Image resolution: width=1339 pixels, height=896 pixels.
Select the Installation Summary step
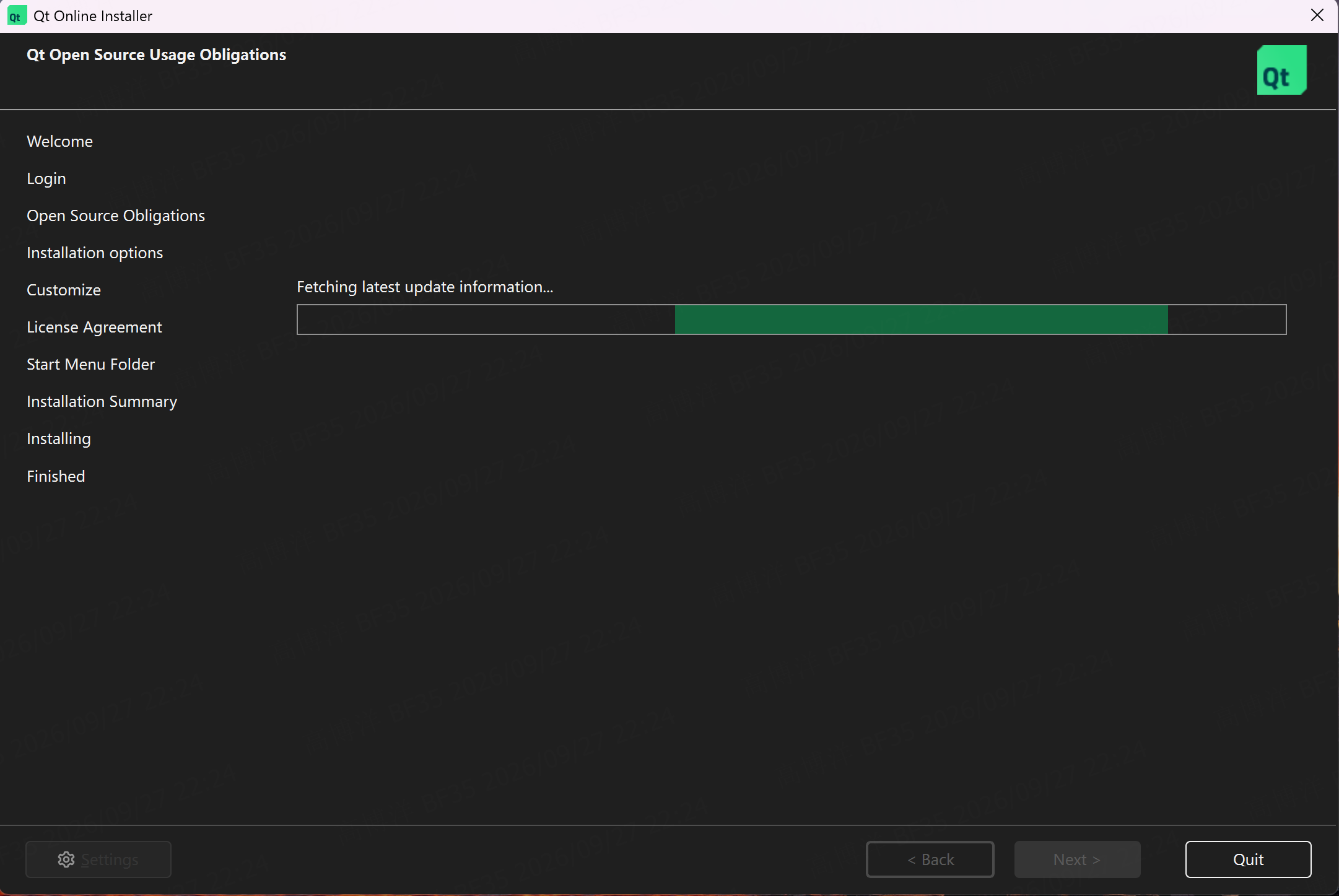pos(102,401)
